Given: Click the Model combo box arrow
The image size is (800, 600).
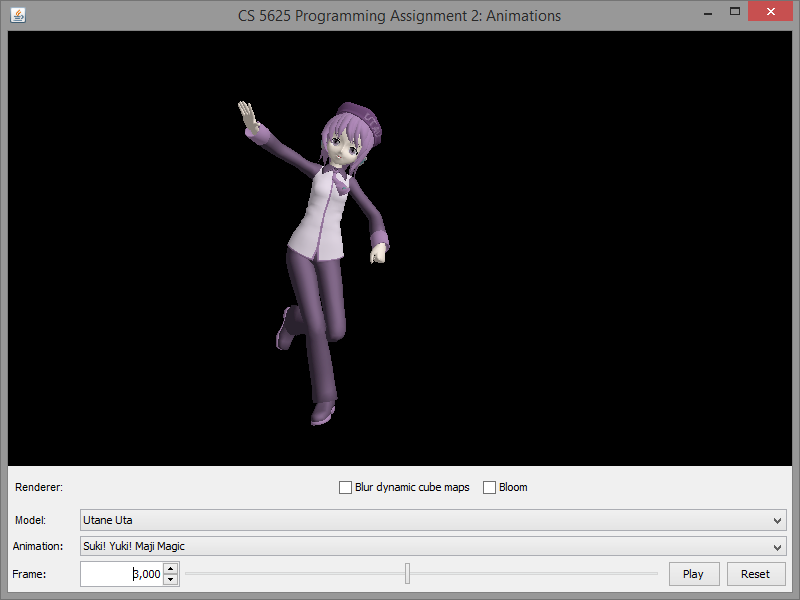Looking at the screenshot, I should click(778, 521).
